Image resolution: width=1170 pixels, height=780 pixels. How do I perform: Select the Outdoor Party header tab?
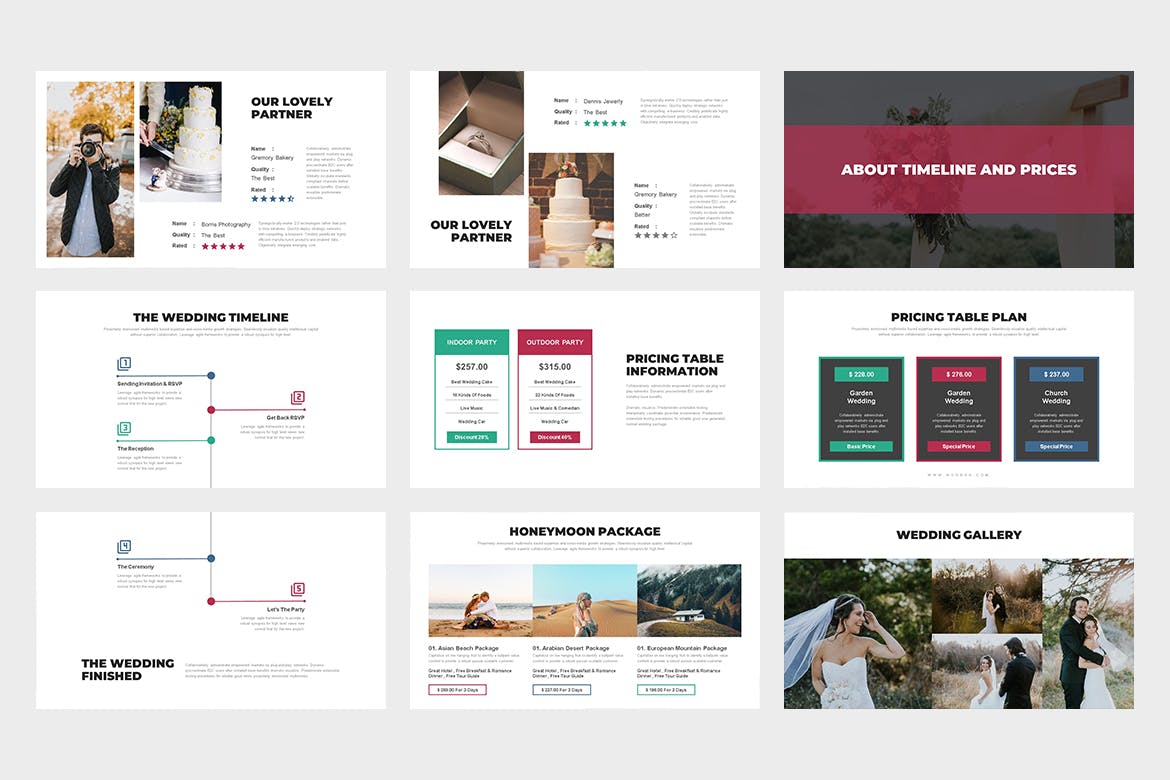click(555, 342)
